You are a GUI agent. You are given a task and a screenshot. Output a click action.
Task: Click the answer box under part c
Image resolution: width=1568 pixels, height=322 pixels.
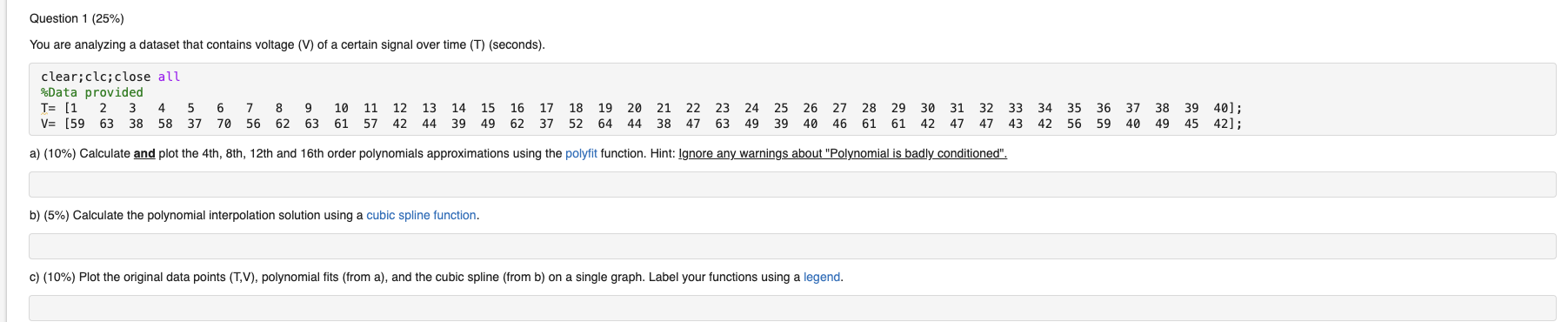point(792,308)
